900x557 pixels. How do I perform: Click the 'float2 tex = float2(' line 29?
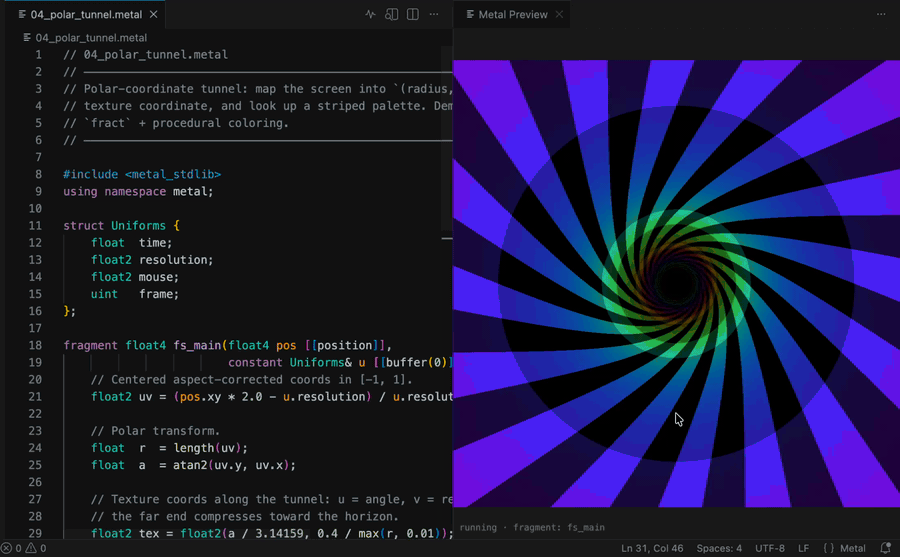click(x=272, y=533)
